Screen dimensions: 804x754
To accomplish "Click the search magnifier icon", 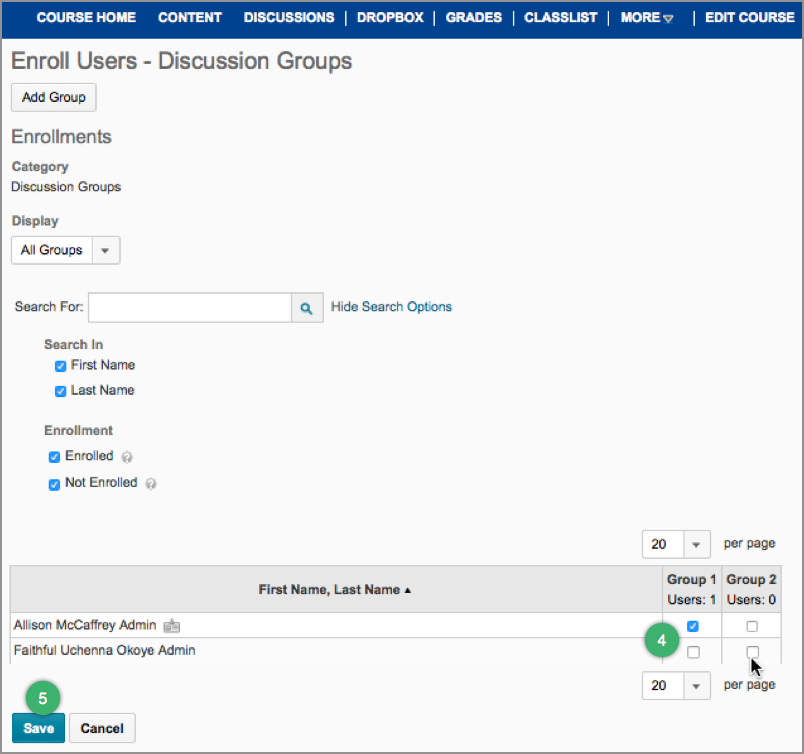I will coord(307,308).
